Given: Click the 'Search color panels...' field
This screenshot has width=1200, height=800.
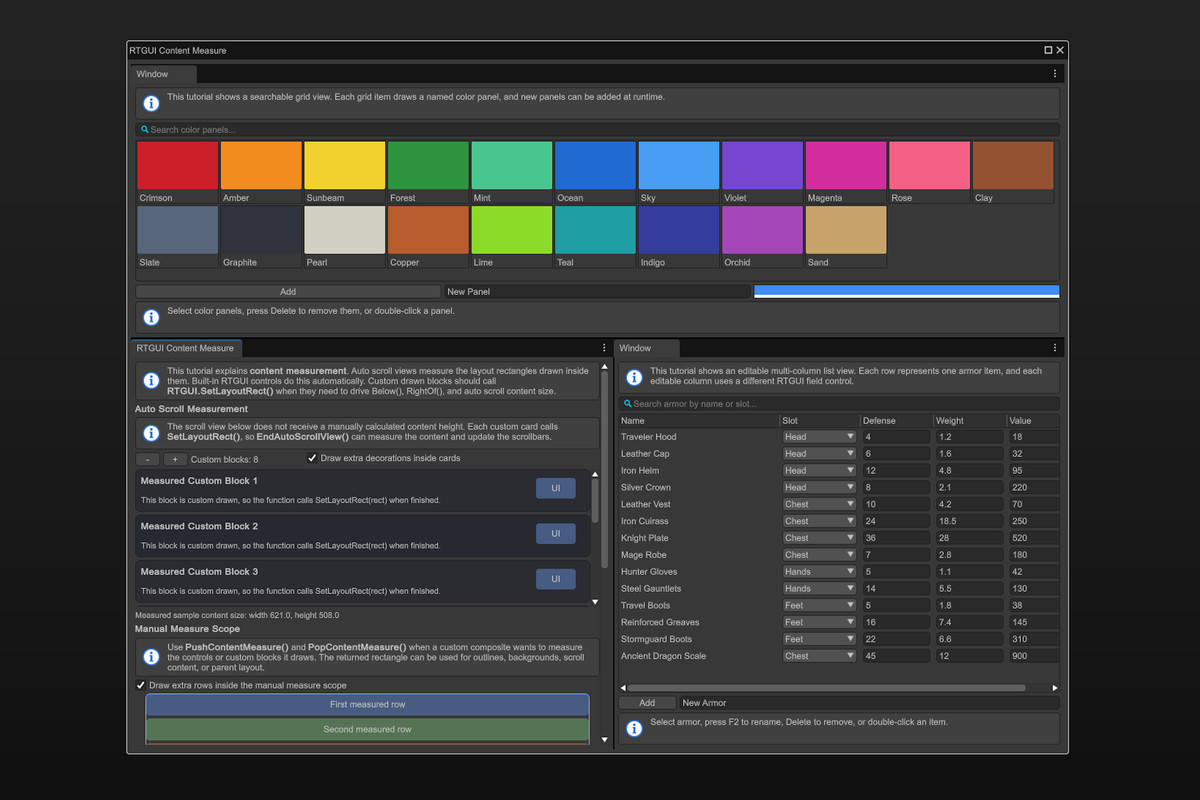Looking at the screenshot, I should (x=597, y=130).
